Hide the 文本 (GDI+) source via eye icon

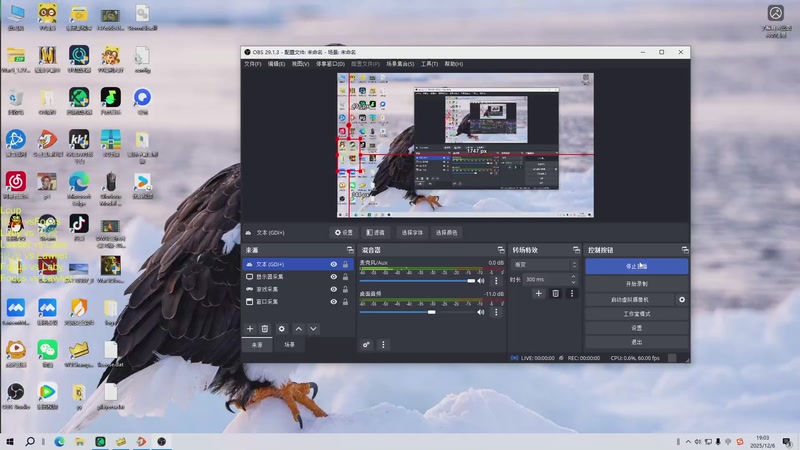334,264
